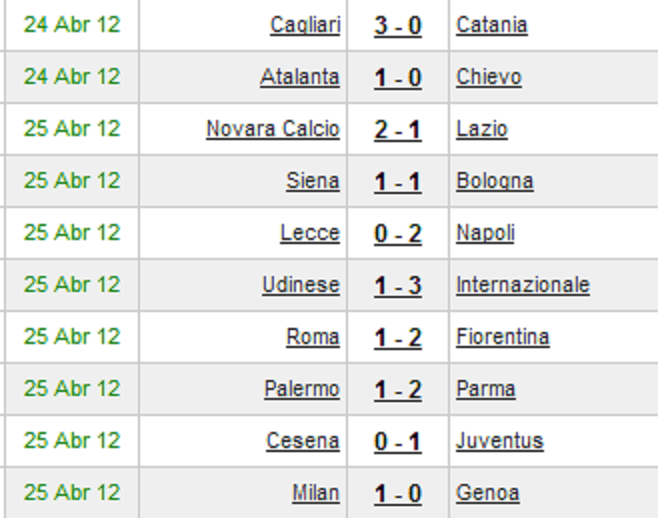Open the Atalanta team link
This screenshot has width=658, height=518.
tap(300, 77)
